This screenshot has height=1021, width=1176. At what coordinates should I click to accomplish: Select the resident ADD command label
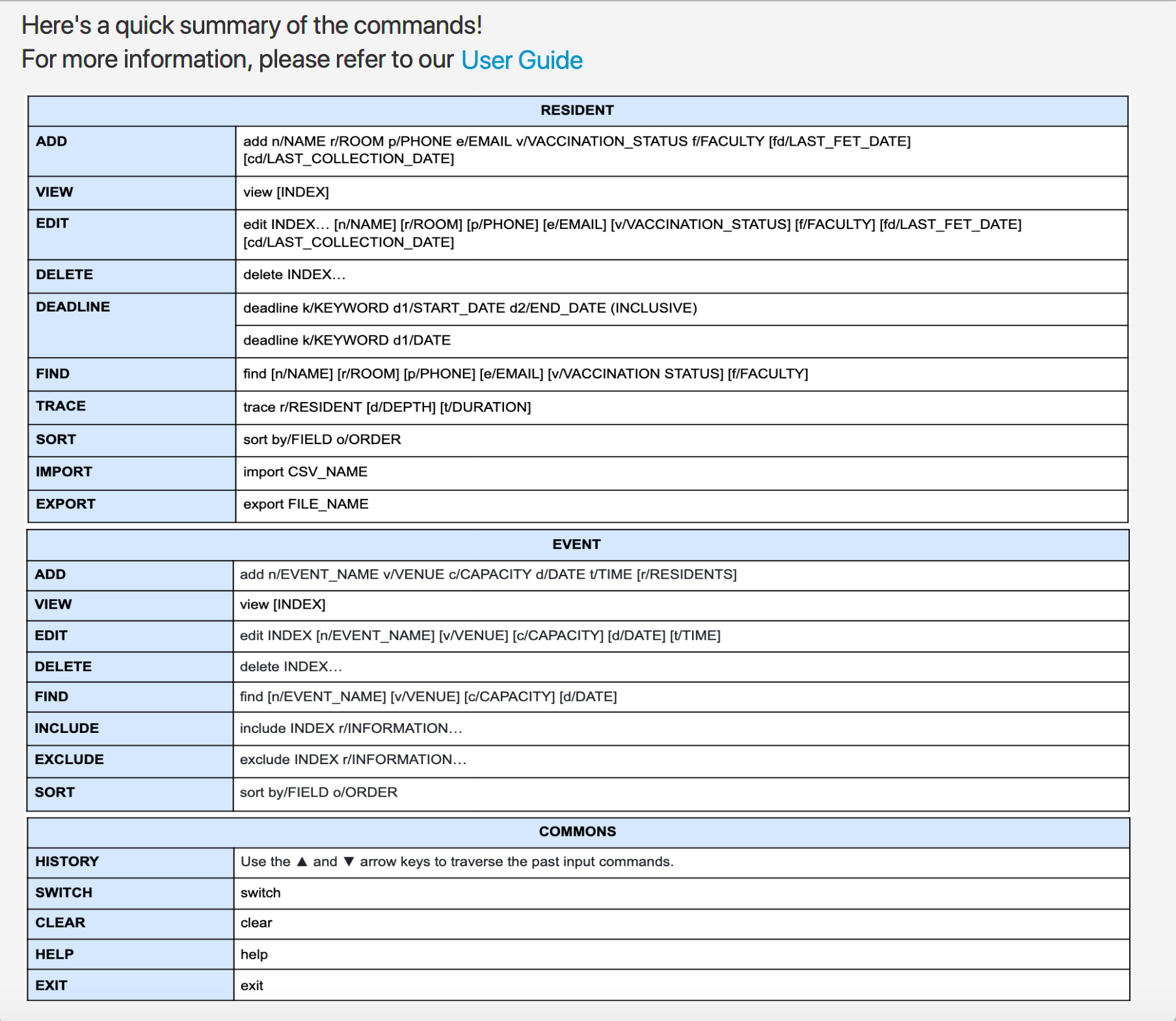[x=51, y=141]
